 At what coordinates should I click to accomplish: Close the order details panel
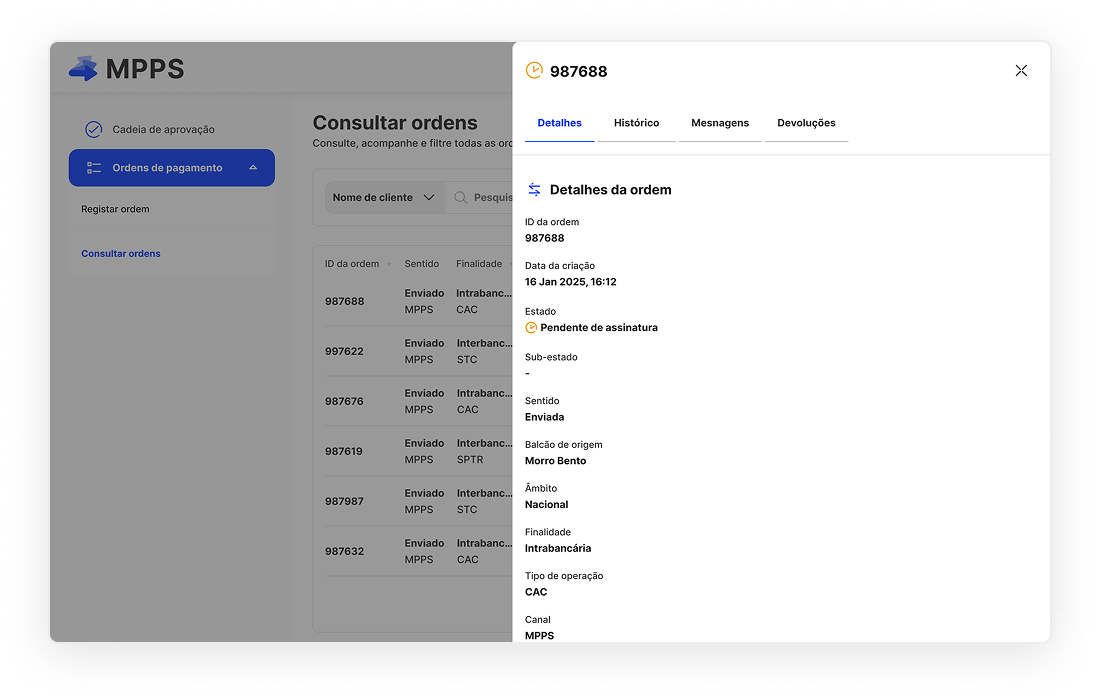pyautogui.click(x=1021, y=71)
